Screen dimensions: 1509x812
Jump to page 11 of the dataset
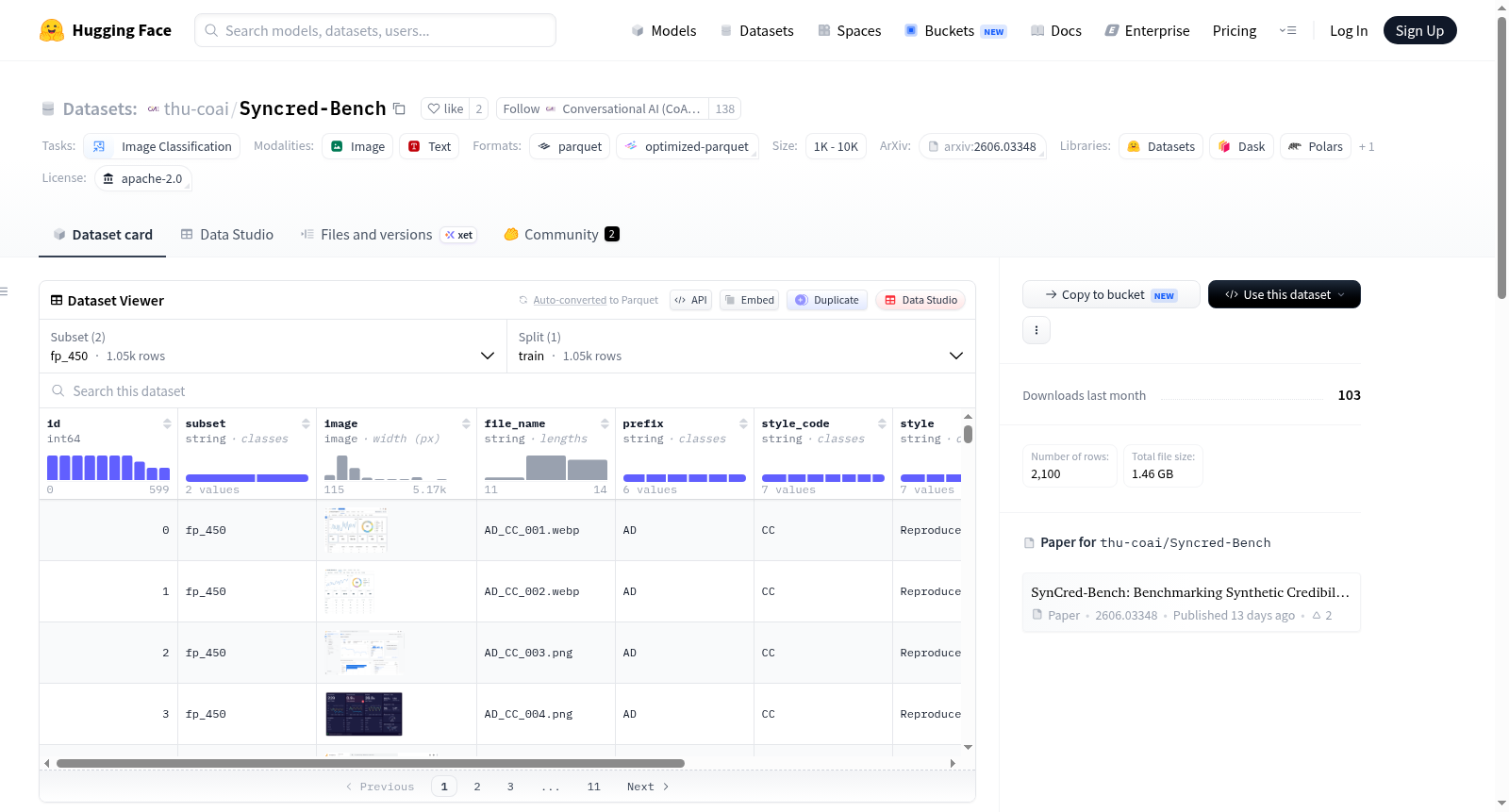click(593, 787)
